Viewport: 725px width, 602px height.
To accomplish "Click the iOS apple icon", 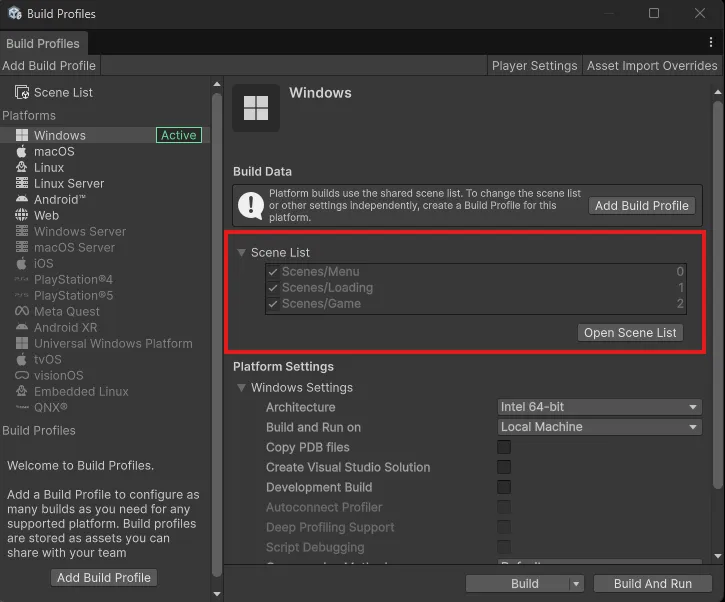I will click(x=22, y=263).
